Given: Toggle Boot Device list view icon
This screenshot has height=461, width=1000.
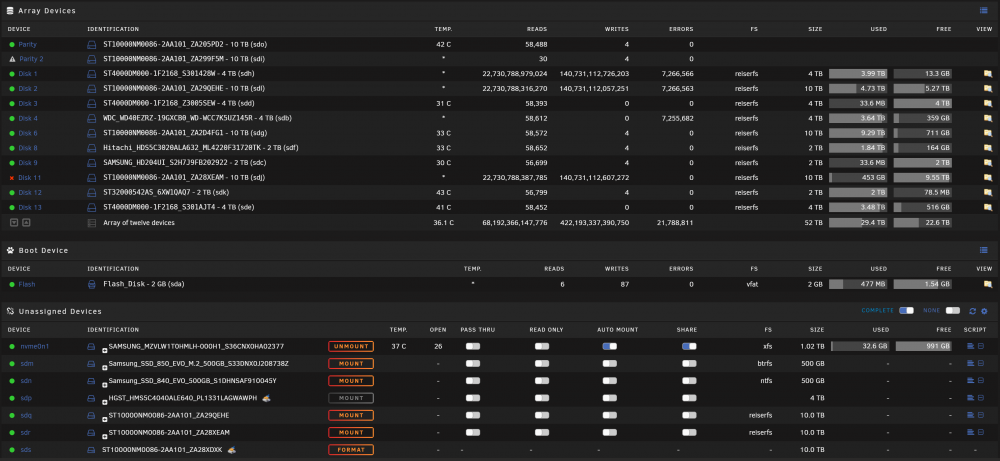Looking at the screenshot, I should point(983,250).
